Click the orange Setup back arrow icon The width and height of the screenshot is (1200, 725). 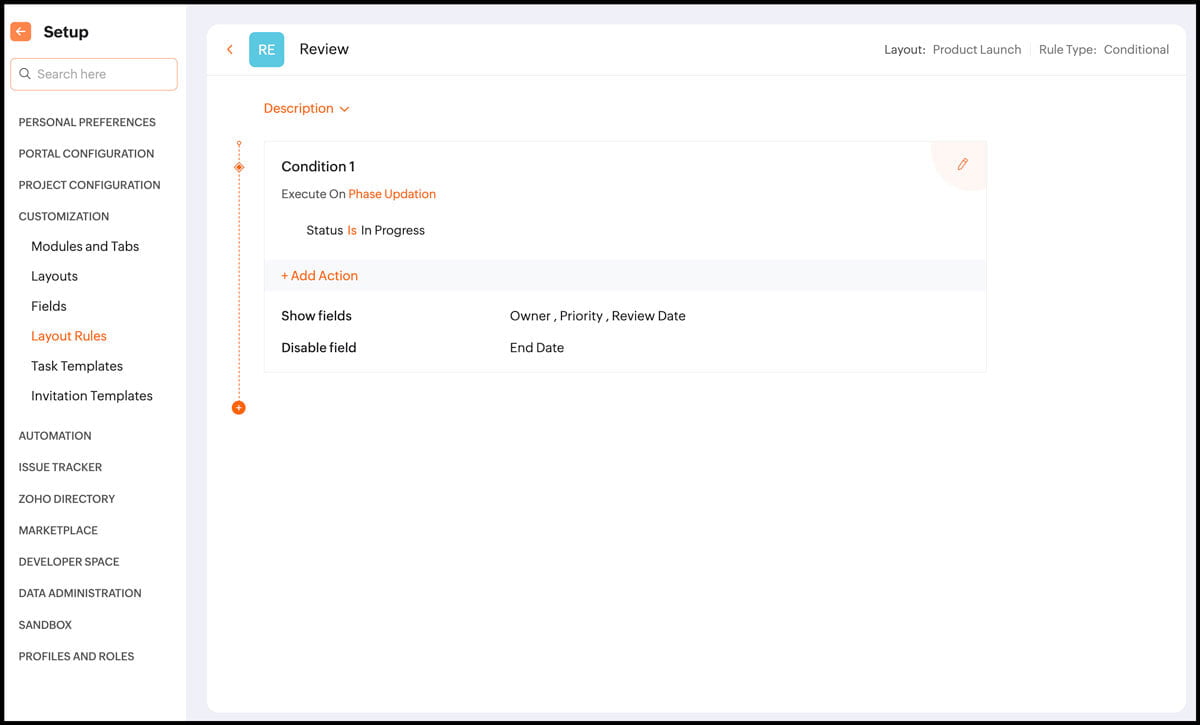(20, 31)
